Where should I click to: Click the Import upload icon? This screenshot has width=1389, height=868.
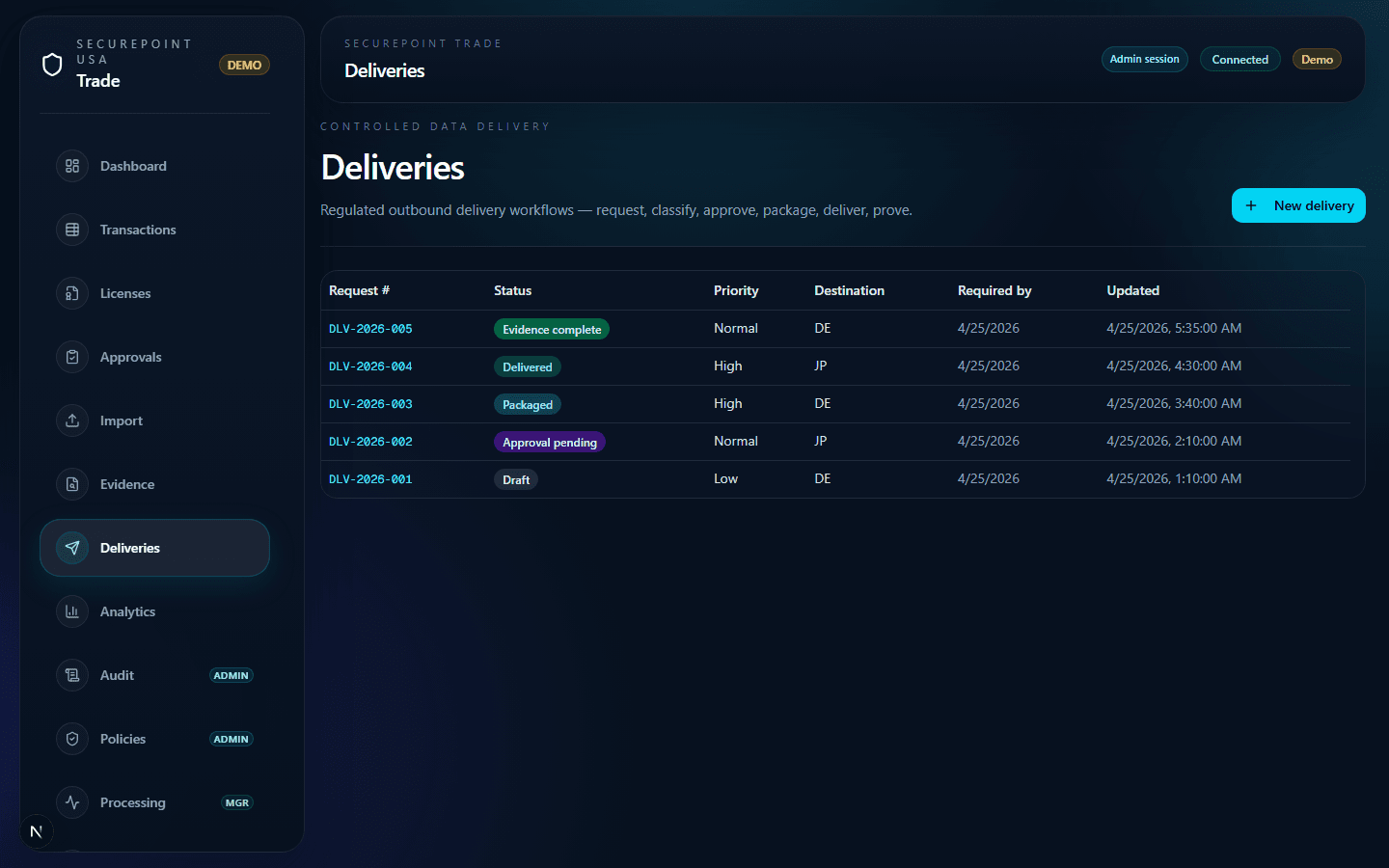click(x=72, y=420)
